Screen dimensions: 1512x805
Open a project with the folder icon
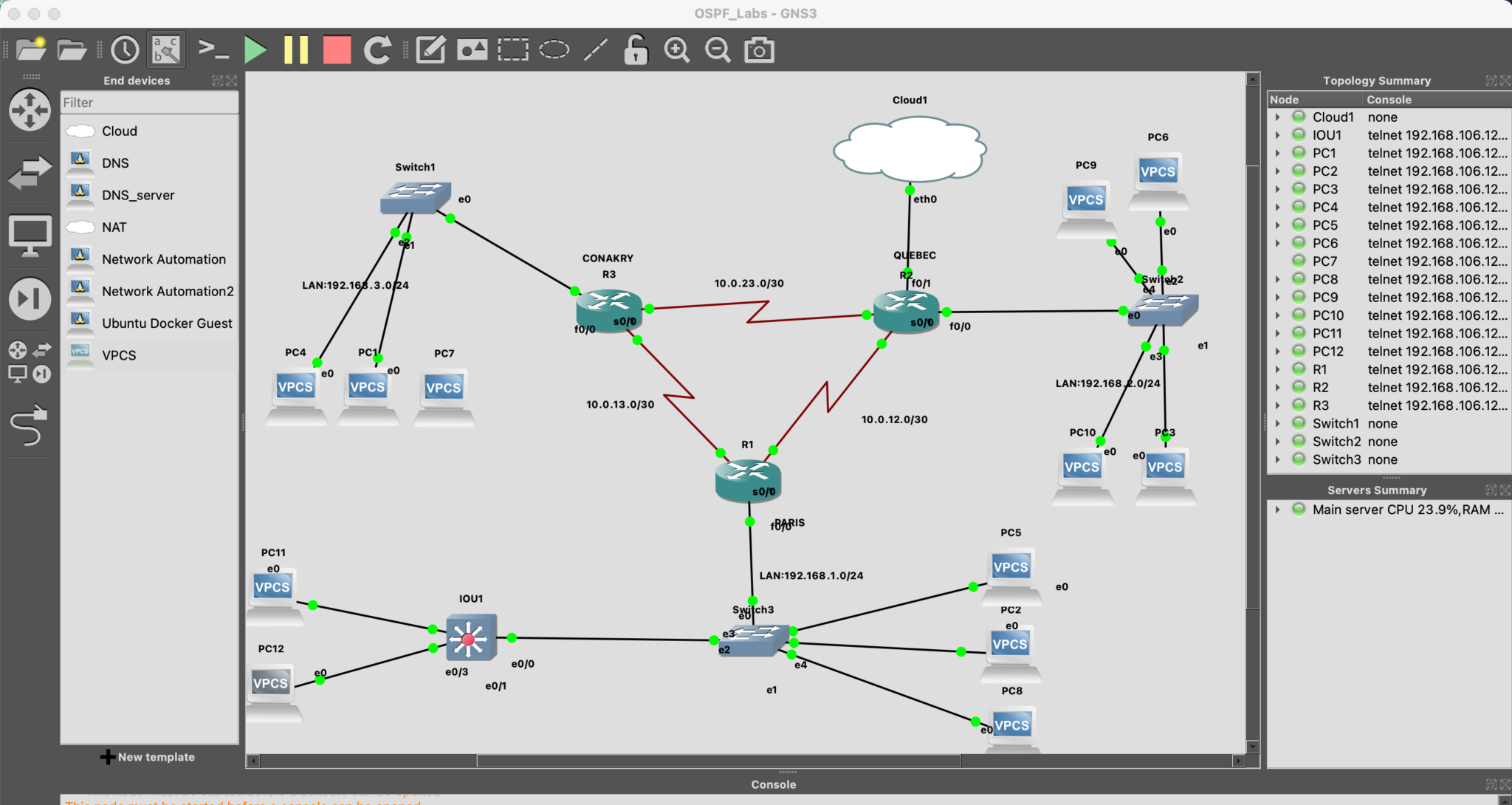(72, 49)
